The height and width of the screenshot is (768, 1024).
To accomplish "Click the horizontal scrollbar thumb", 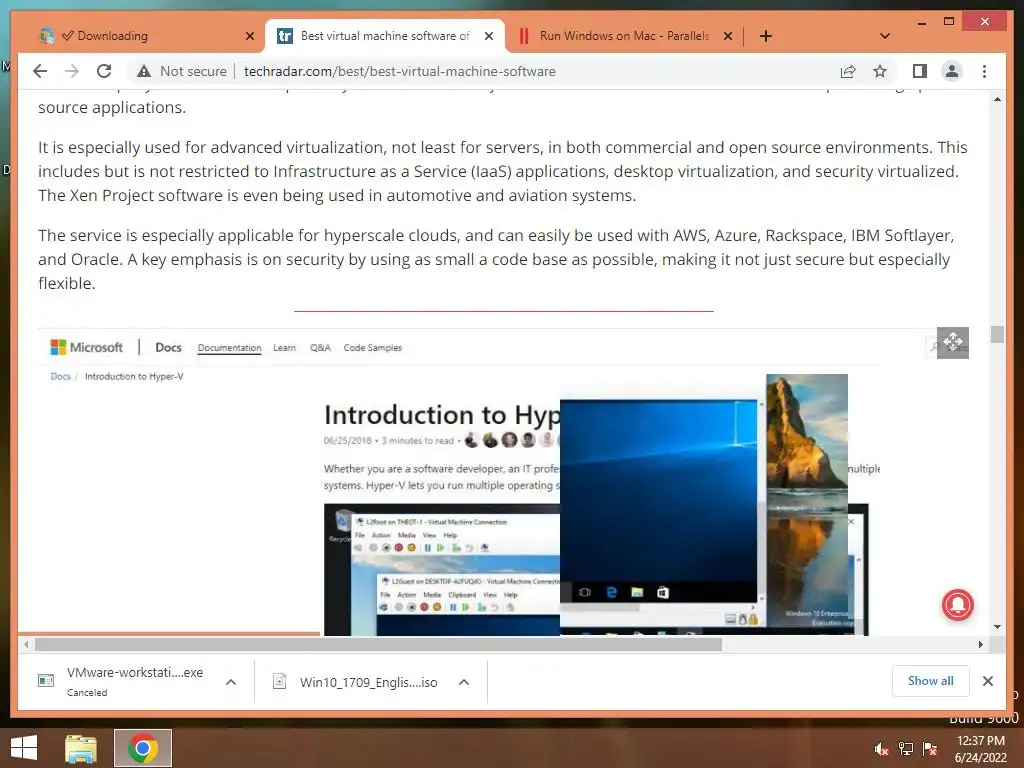I will pos(378,645).
